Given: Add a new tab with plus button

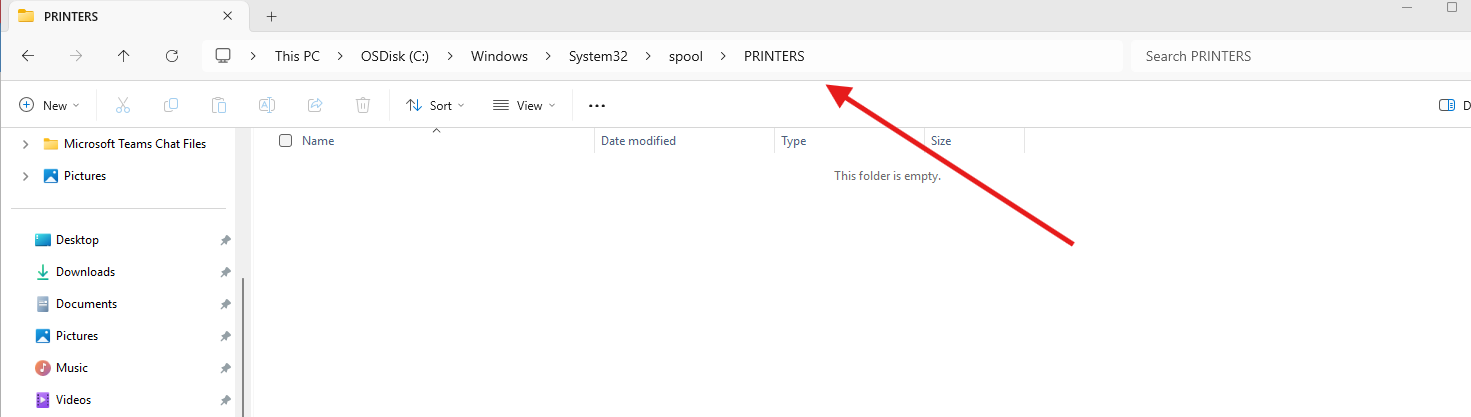Looking at the screenshot, I should (x=271, y=16).
